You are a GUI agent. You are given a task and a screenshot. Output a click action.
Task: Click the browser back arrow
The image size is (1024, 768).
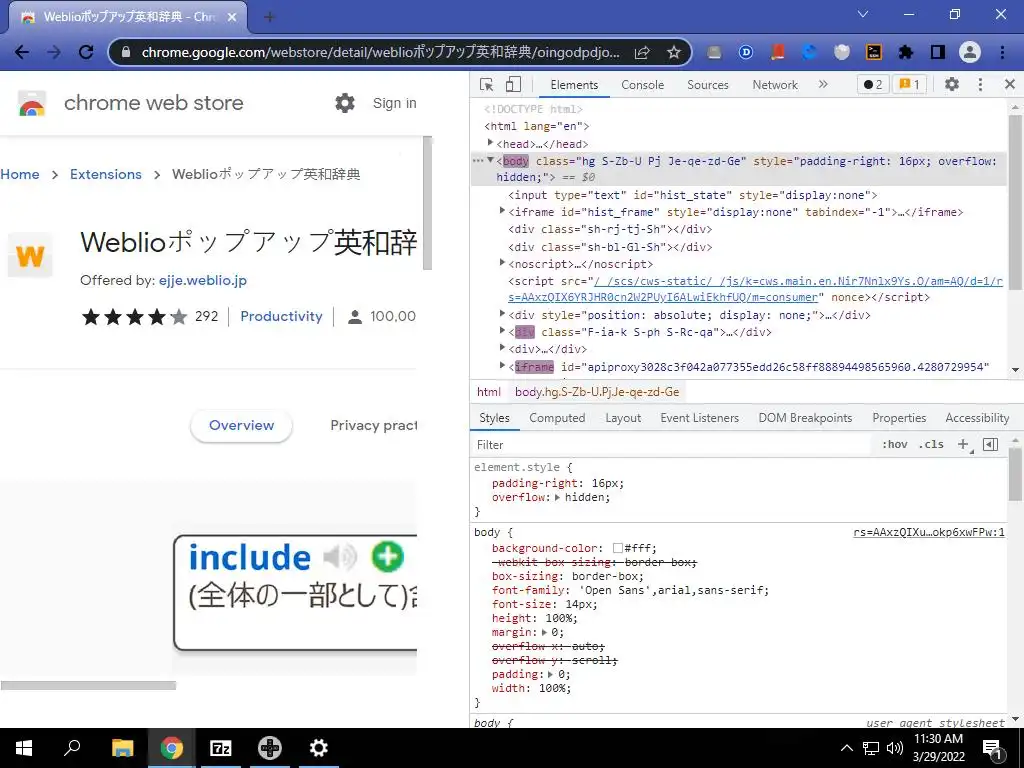tap(22, 52)
